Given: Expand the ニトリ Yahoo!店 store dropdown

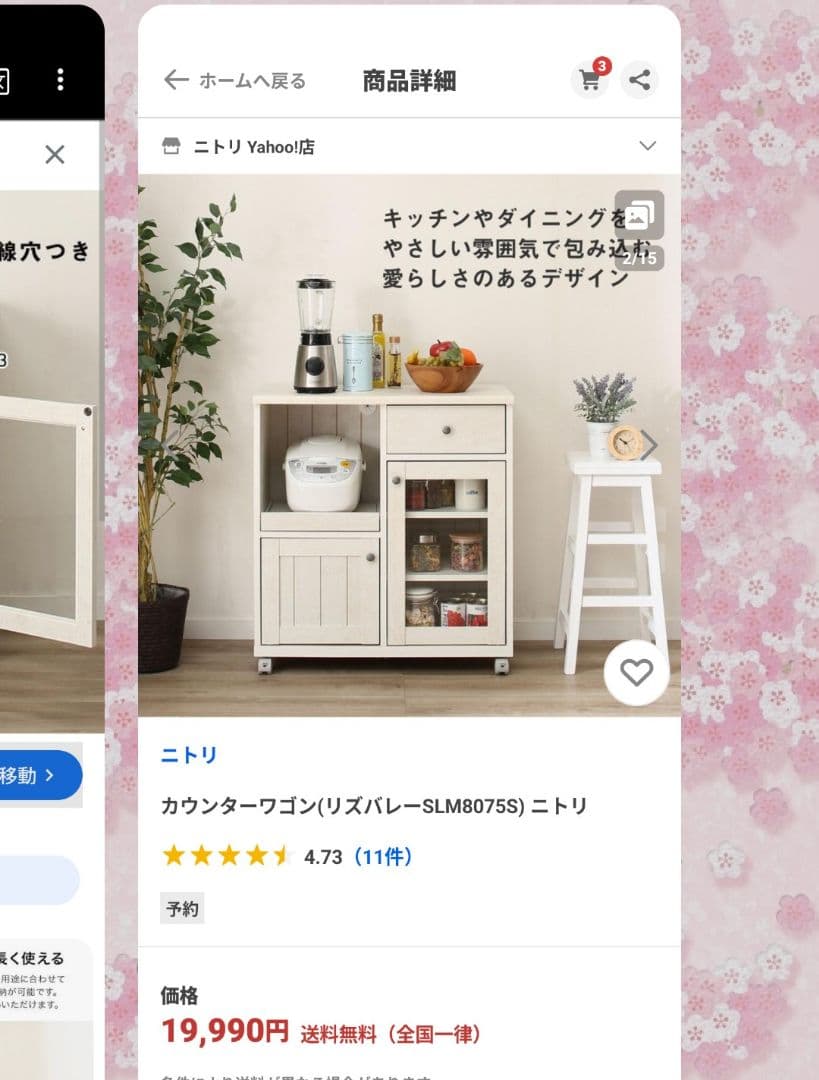Looking at the screenshot, I should (647, 146).
